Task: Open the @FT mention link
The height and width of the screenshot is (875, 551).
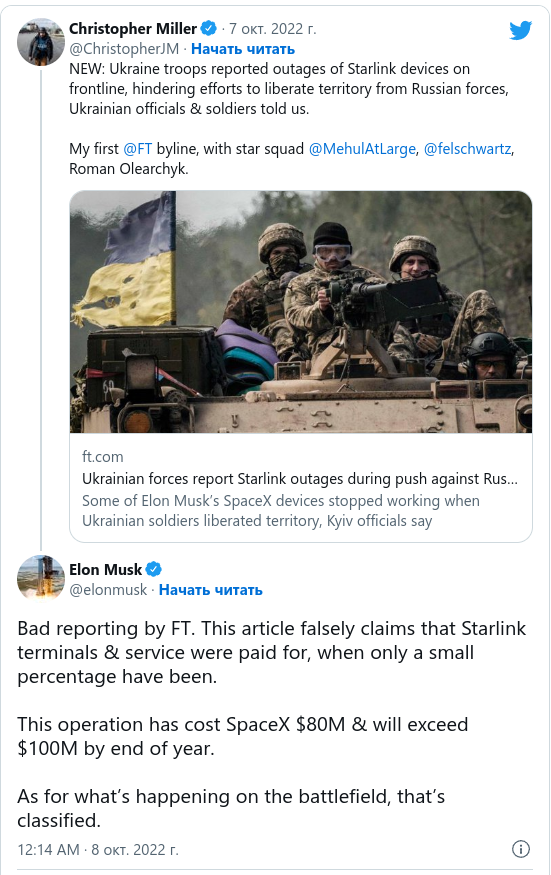Action: tap(137, 148)
